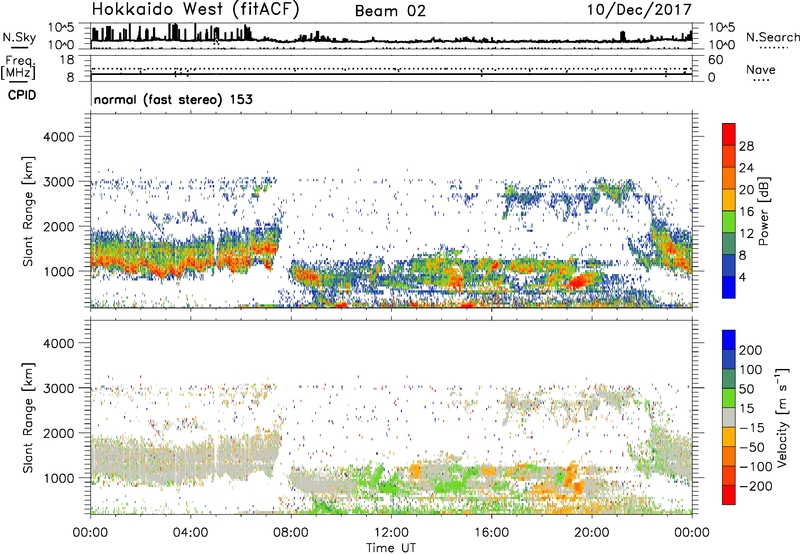Click the 'N.Search' legend label
Screen dimensions: 800x554
(x=772, y=37)
